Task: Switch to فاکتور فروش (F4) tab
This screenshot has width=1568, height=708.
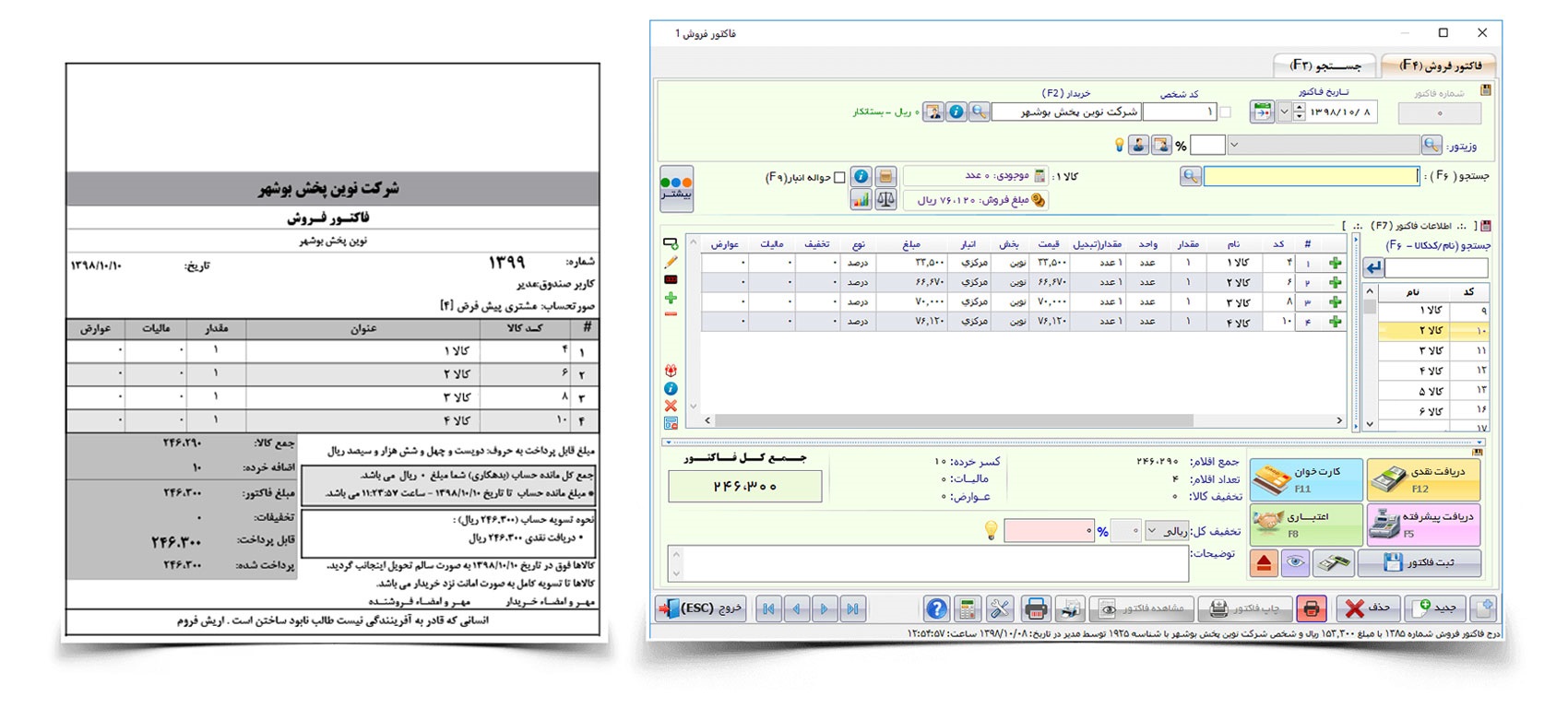Action: [x=1439, y=65]
